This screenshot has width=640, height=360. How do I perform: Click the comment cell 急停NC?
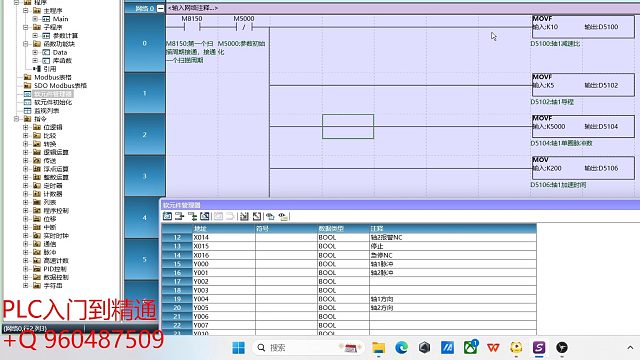pyautogui.click(x=453, y=255)
